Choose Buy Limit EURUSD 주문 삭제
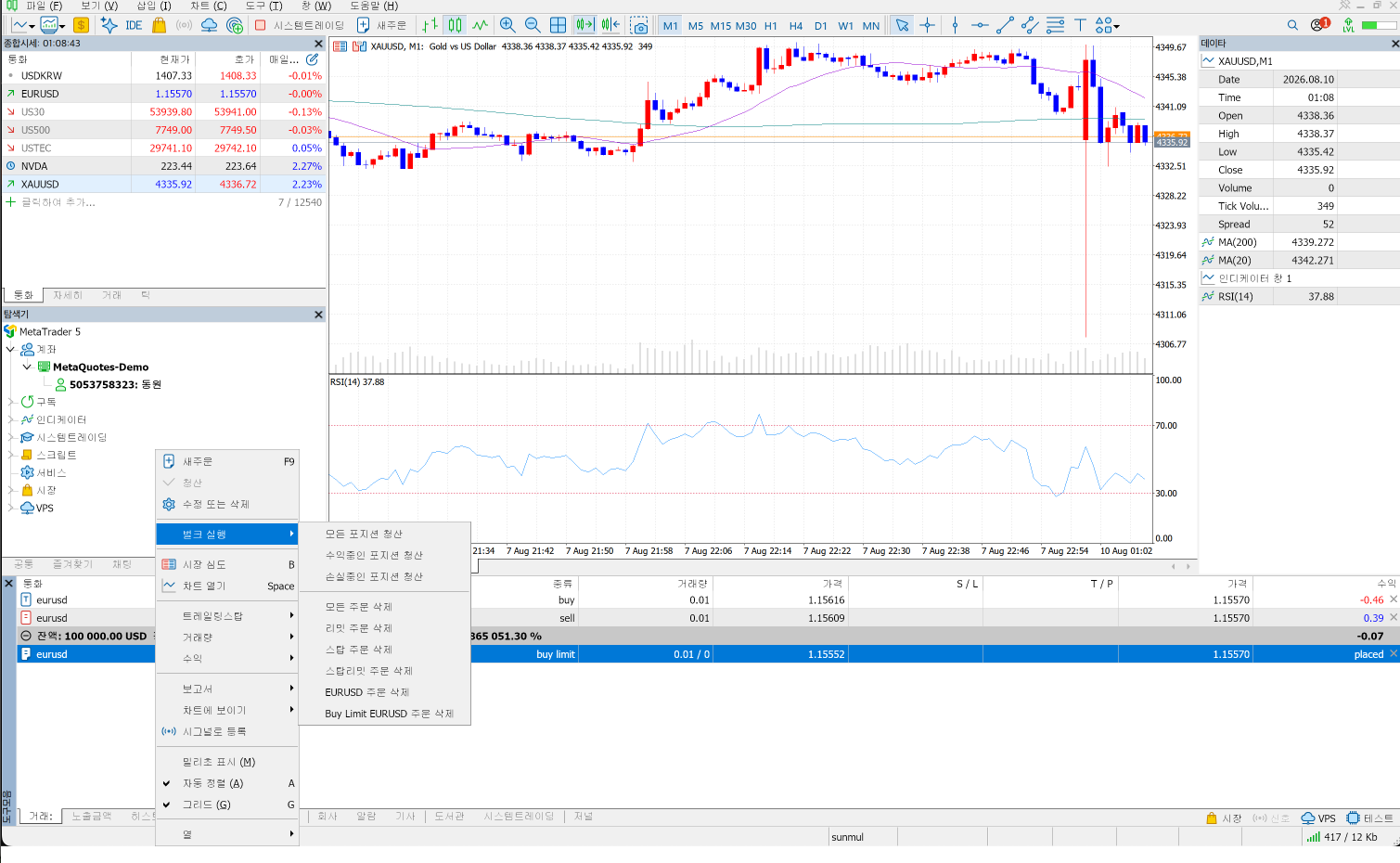The height and width of the screenshot is (863, 1400). [x=385, y=714]
